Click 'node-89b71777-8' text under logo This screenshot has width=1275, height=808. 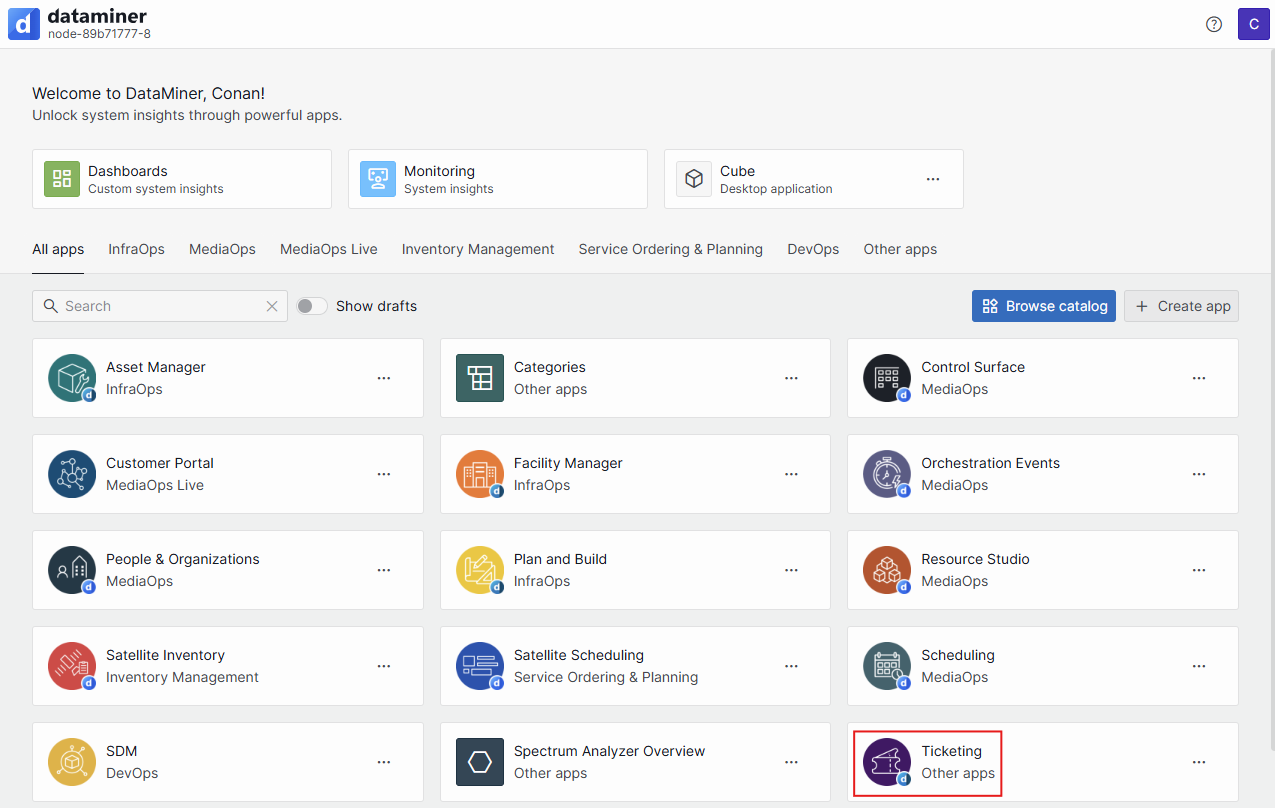point(99,34)
